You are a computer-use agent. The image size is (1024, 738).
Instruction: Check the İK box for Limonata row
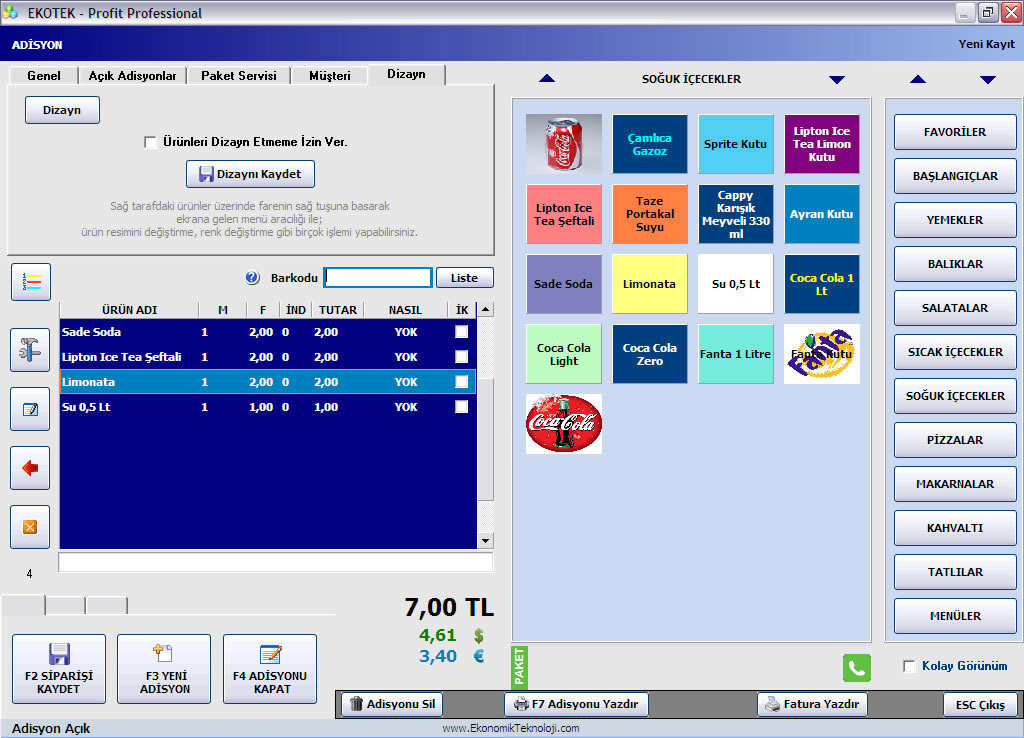tap(462, 381)
